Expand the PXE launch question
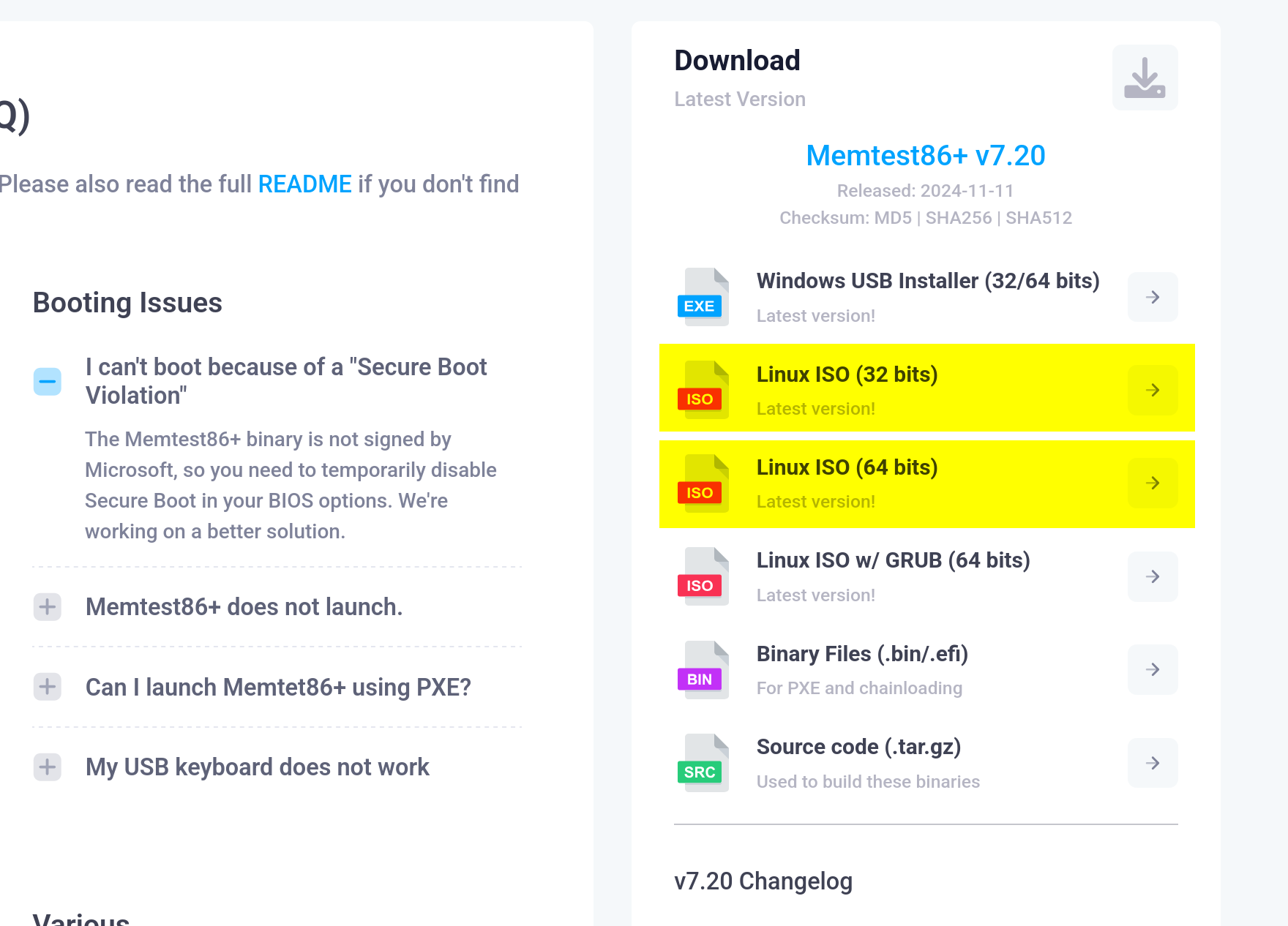 point(48,687)
